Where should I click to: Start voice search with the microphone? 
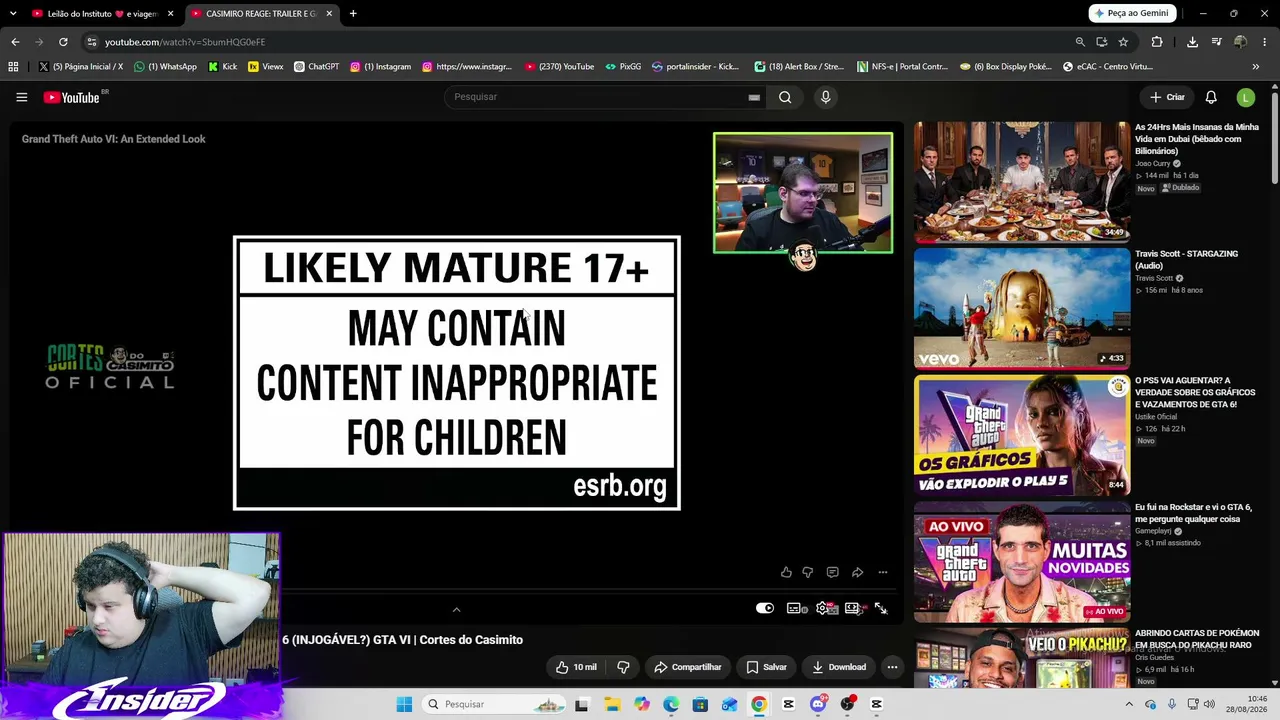pos(825,97)
